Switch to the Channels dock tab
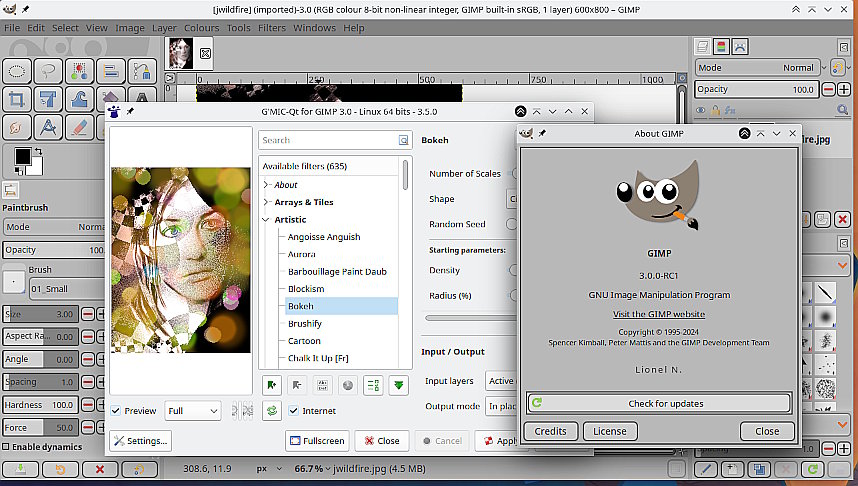 click(721, 47)
